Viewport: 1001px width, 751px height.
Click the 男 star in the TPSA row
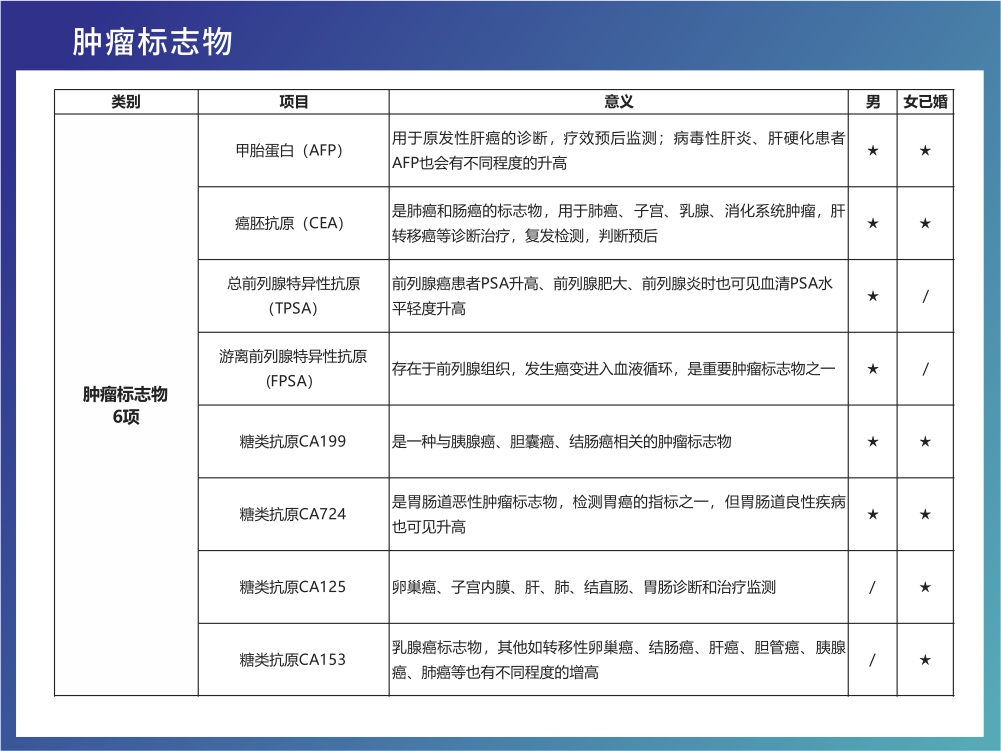[873, 296]
